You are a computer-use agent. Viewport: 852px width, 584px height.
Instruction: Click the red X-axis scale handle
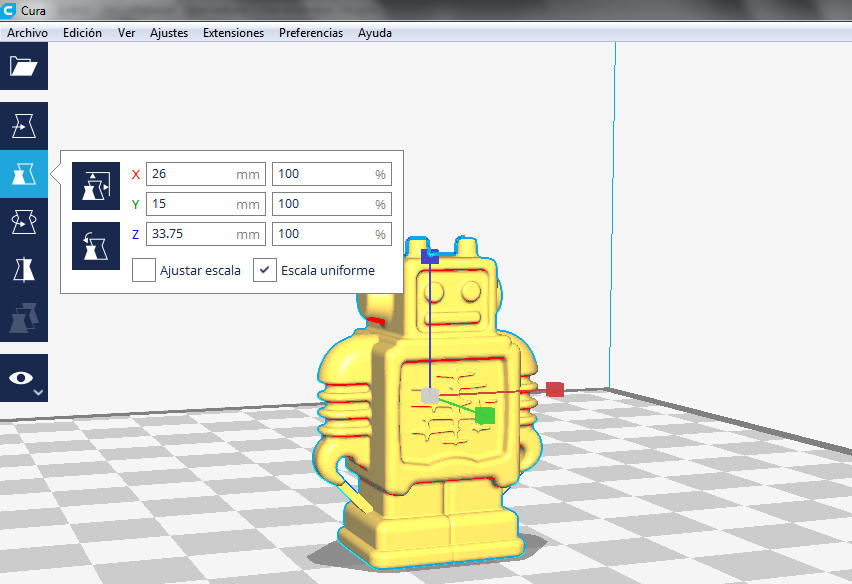point(555,389)
